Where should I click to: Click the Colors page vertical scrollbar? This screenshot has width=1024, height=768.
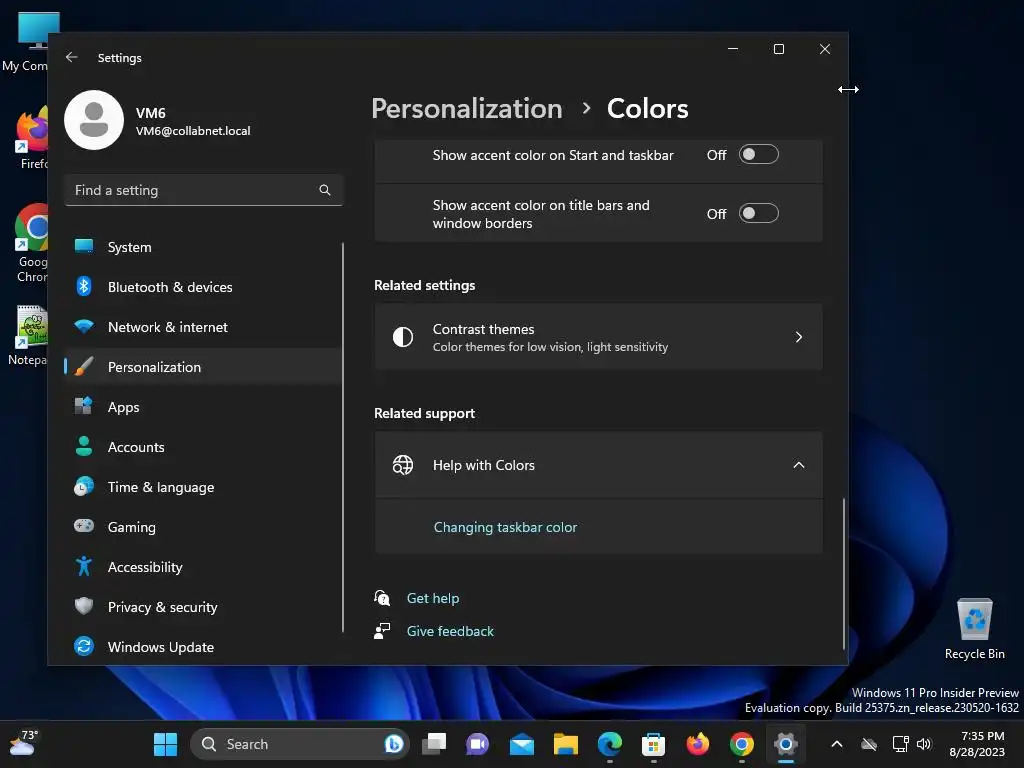point(843,573)
